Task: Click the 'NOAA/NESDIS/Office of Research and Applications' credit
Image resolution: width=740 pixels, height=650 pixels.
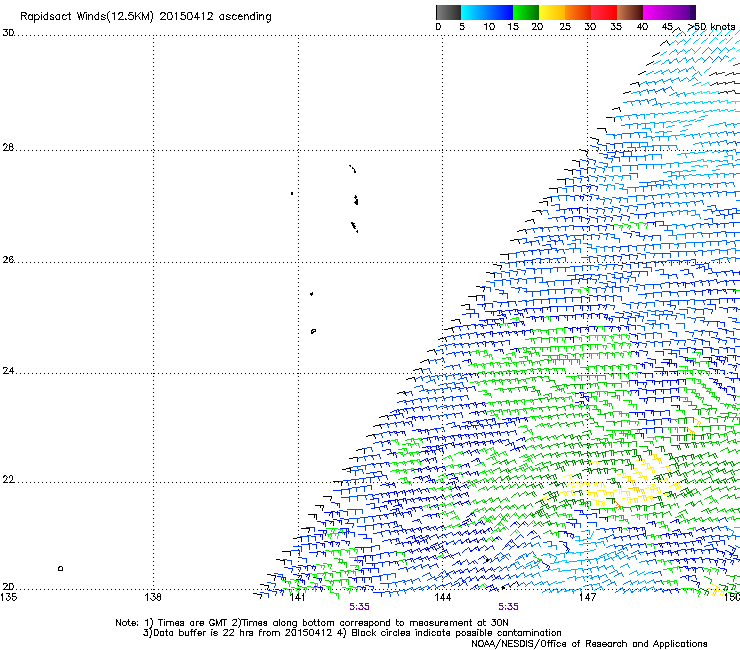Action: pos(589,644)
